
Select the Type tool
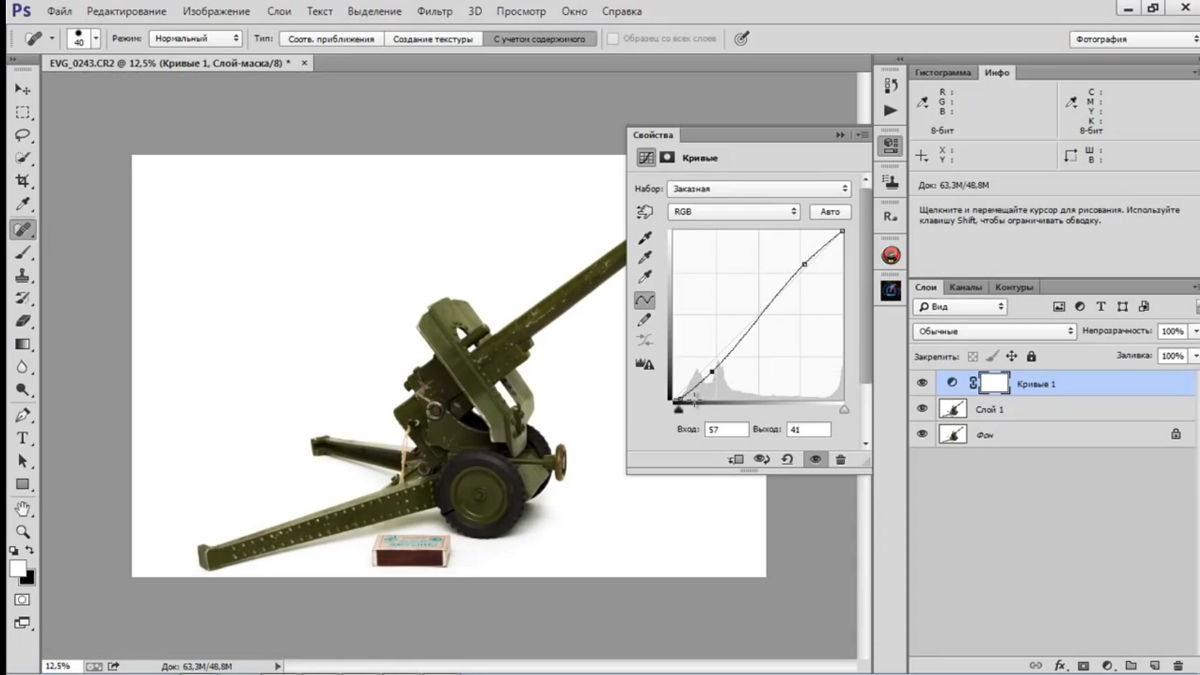[22, 439]
